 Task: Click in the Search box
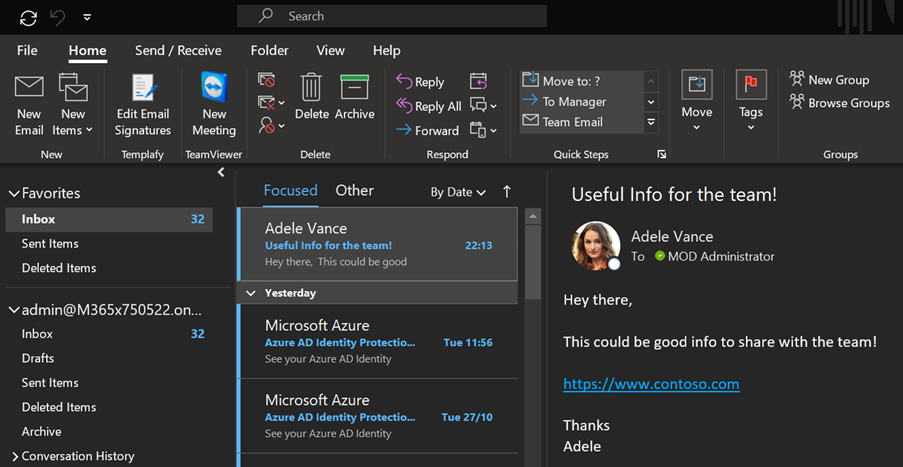click(x=392, y=16)
